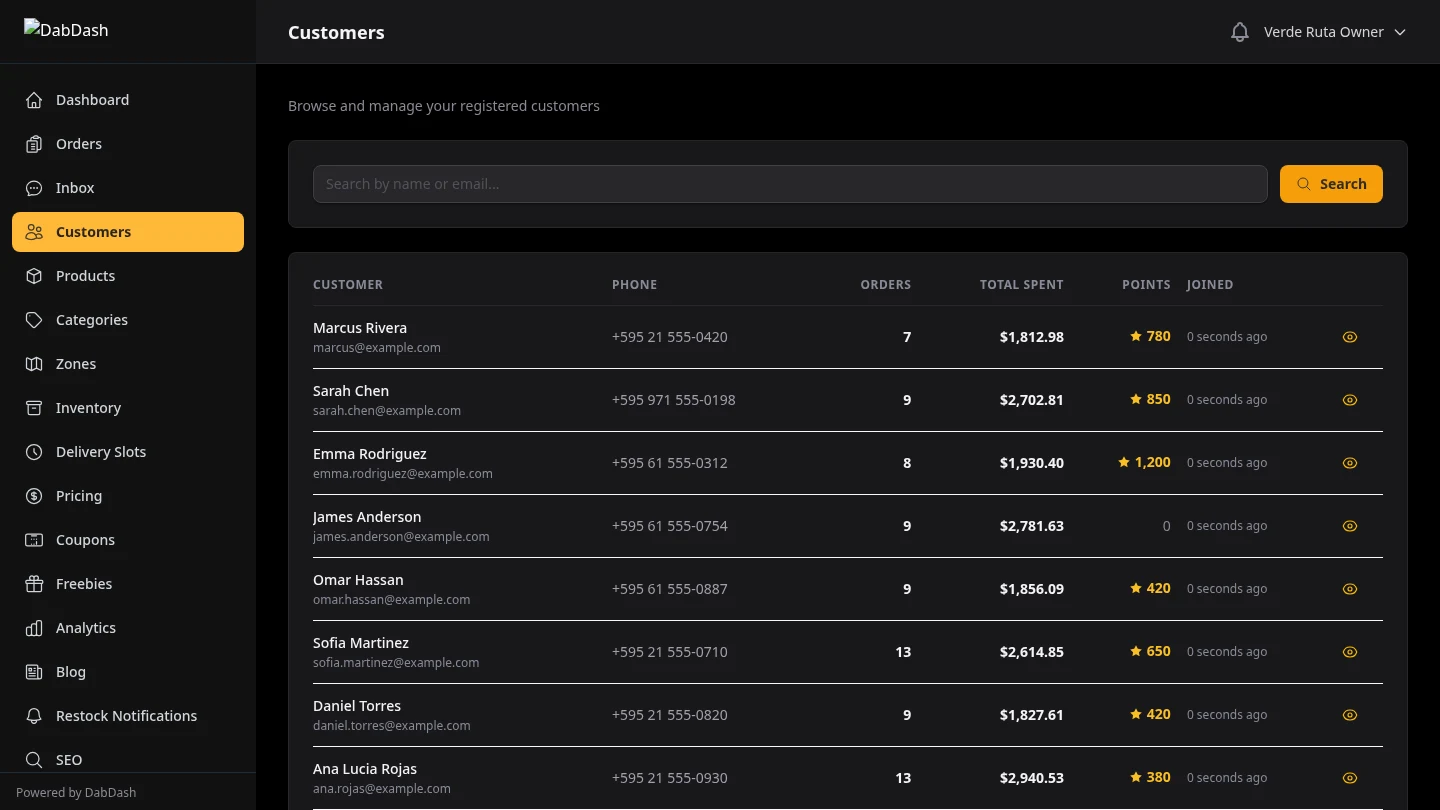The image size is (1440, 810).
Task: Open the Coupons section icon
Action: point(34,540)
